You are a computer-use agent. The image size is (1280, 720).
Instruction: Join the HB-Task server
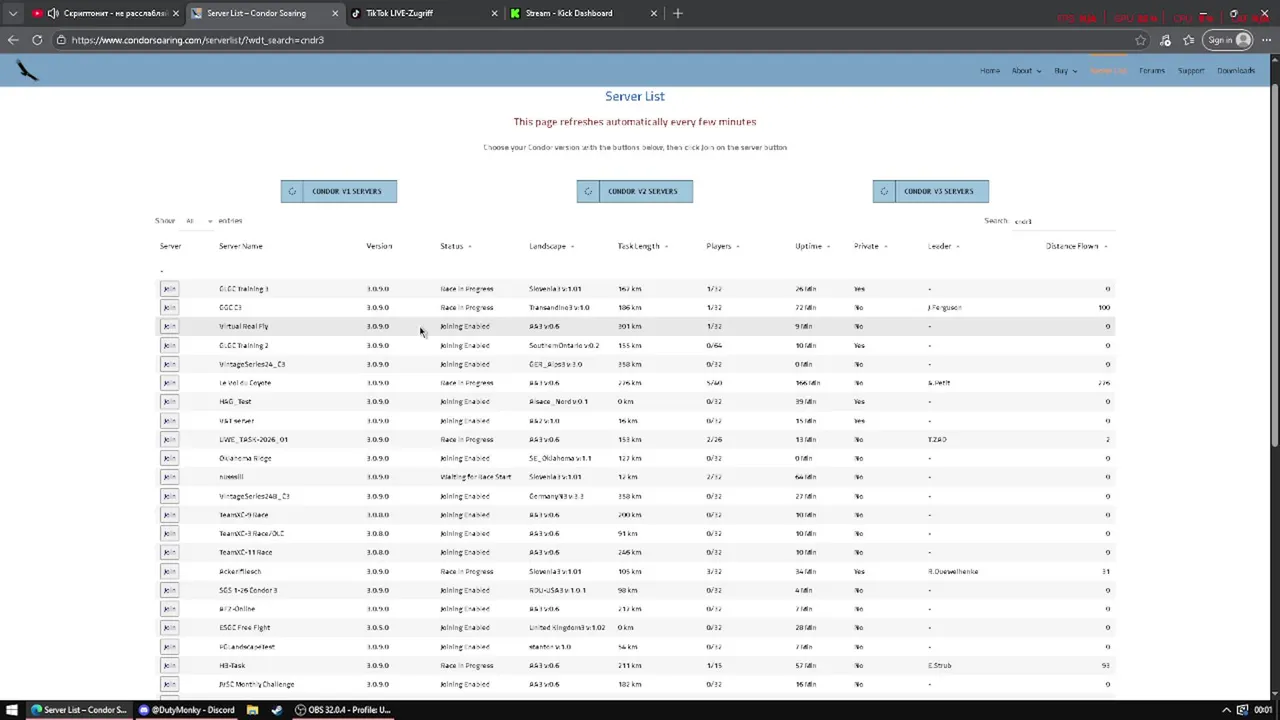[169, 665]
